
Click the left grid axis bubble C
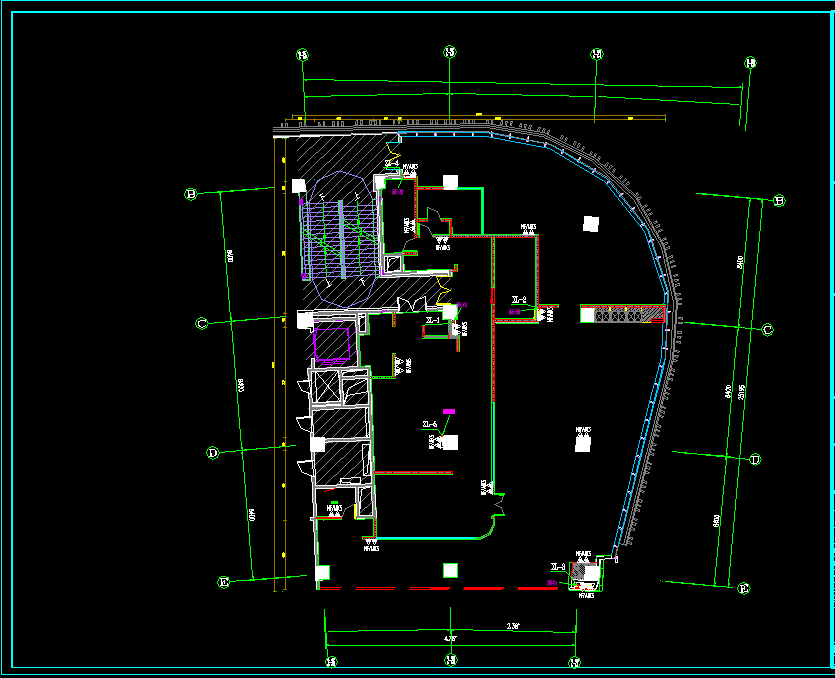click(x=201, y=323)
